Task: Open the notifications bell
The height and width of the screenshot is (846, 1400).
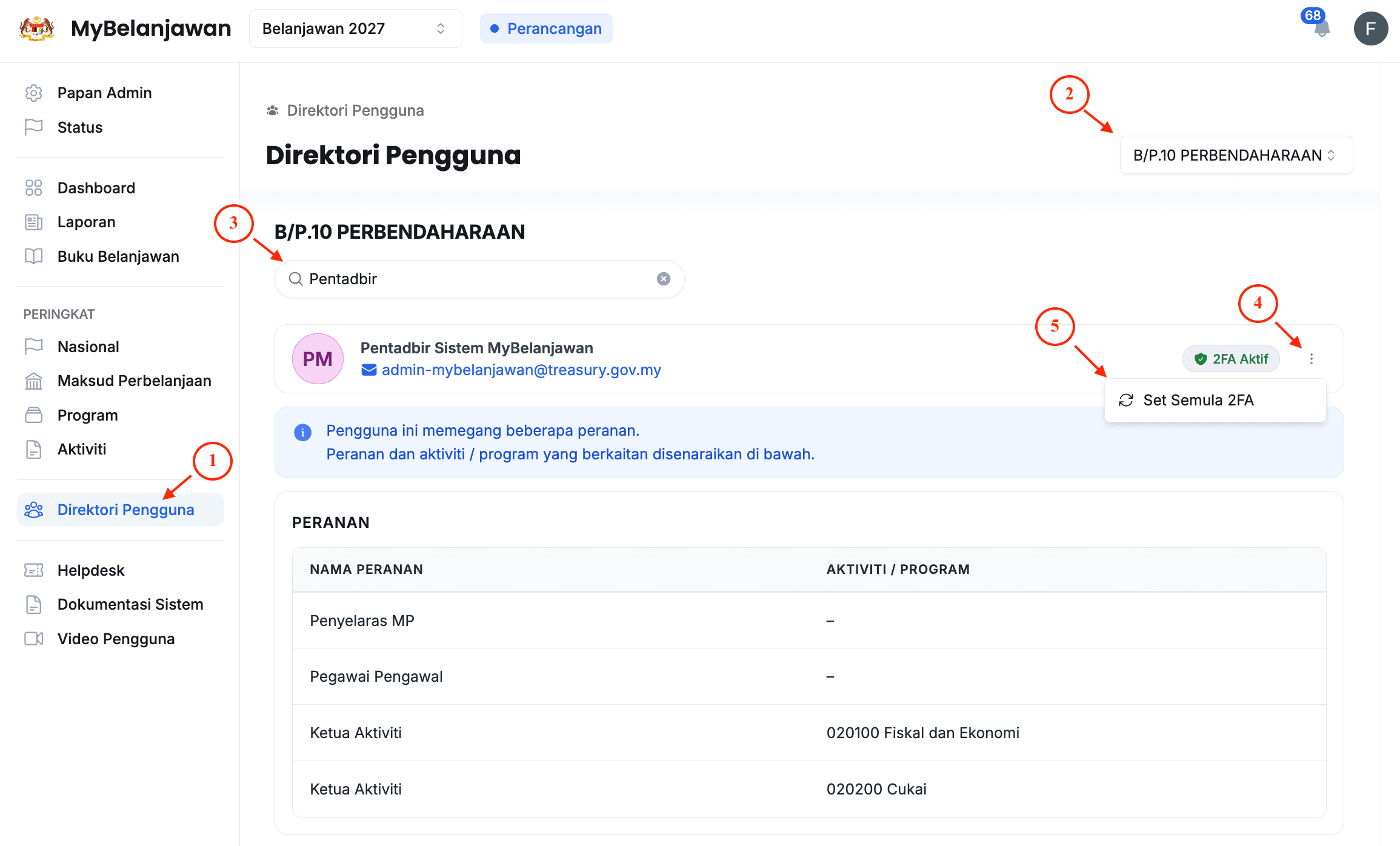Action: point(1322,28)
